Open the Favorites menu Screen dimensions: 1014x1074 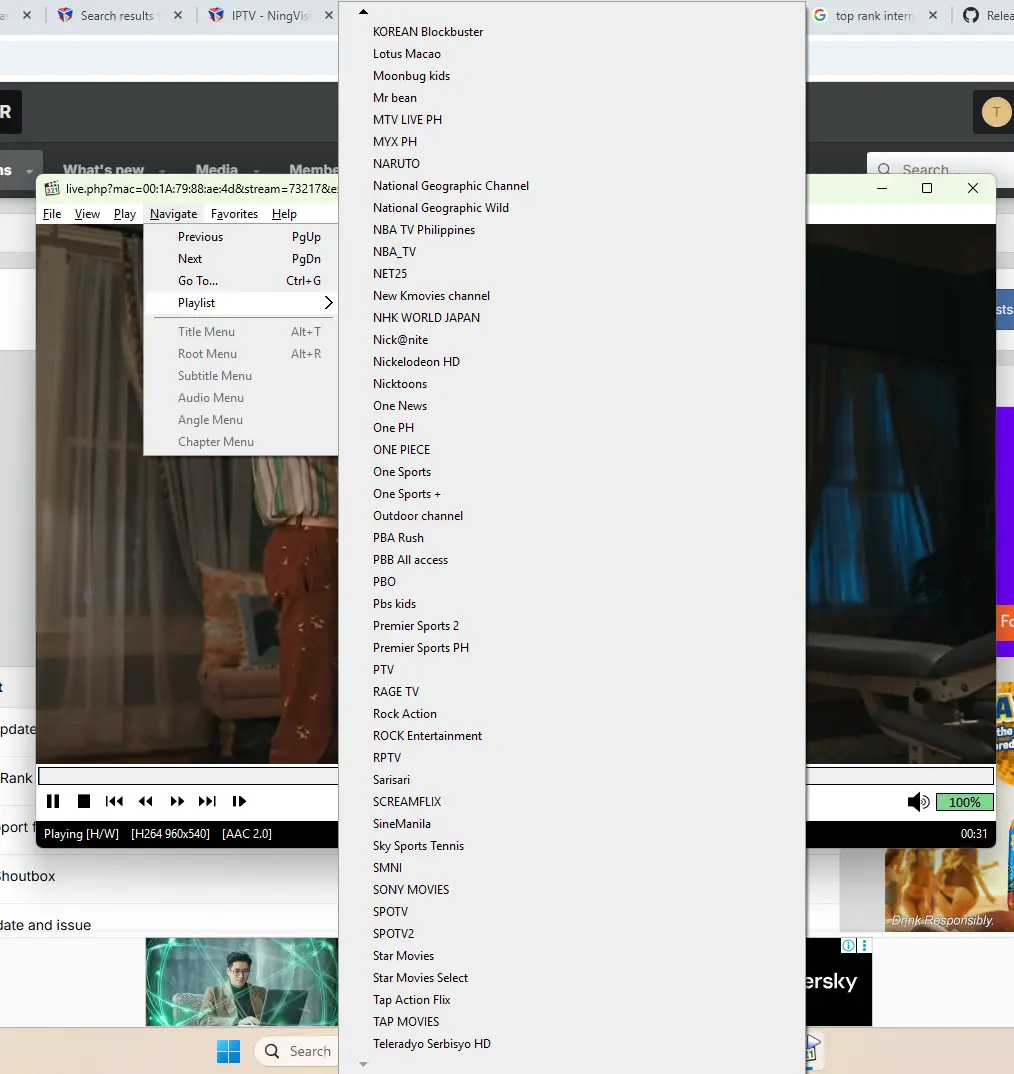pyautogui.click(x=234, y=214)
